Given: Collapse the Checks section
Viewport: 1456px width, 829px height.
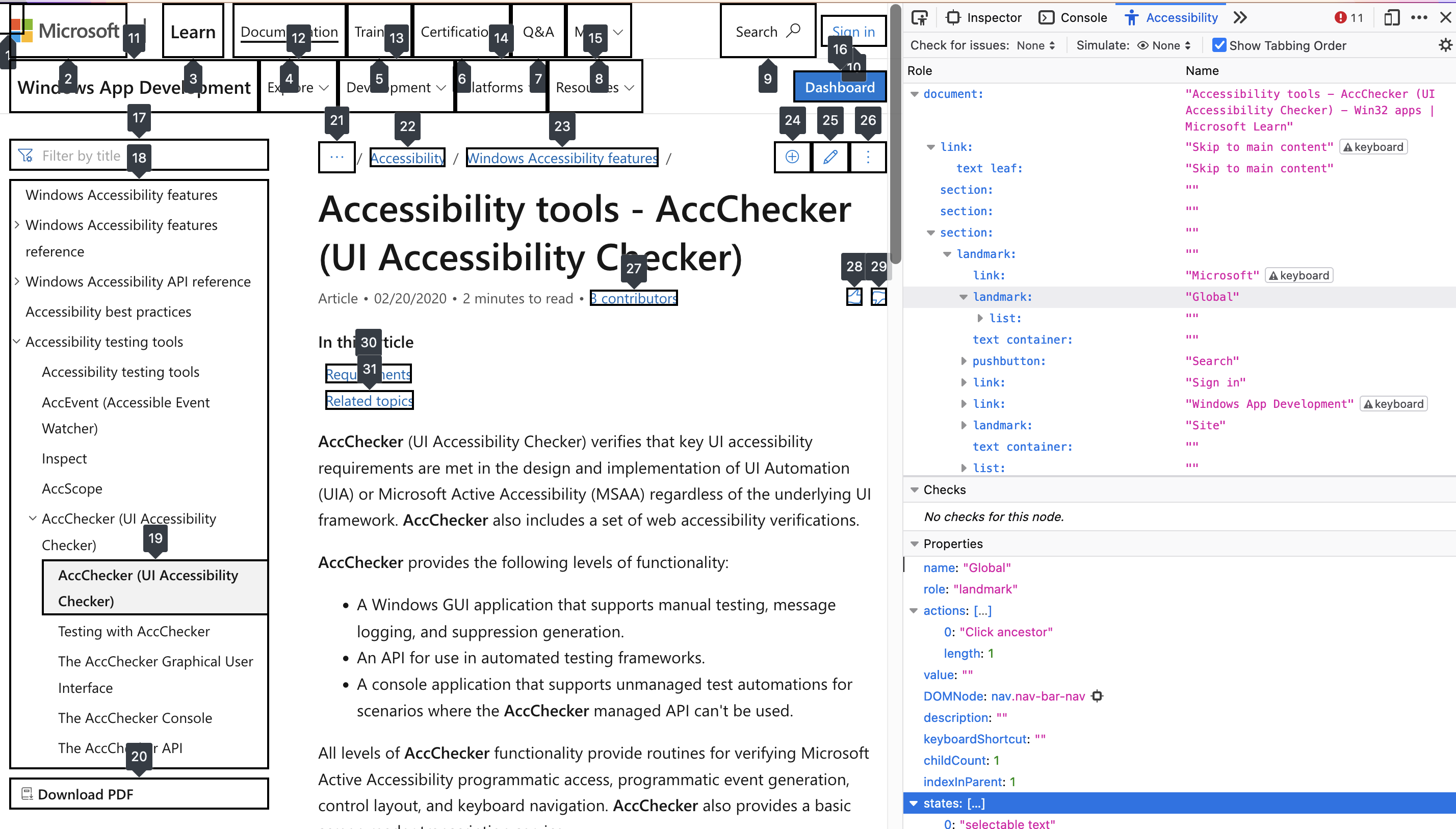Looking at the screenshot, I should point(914,489).
